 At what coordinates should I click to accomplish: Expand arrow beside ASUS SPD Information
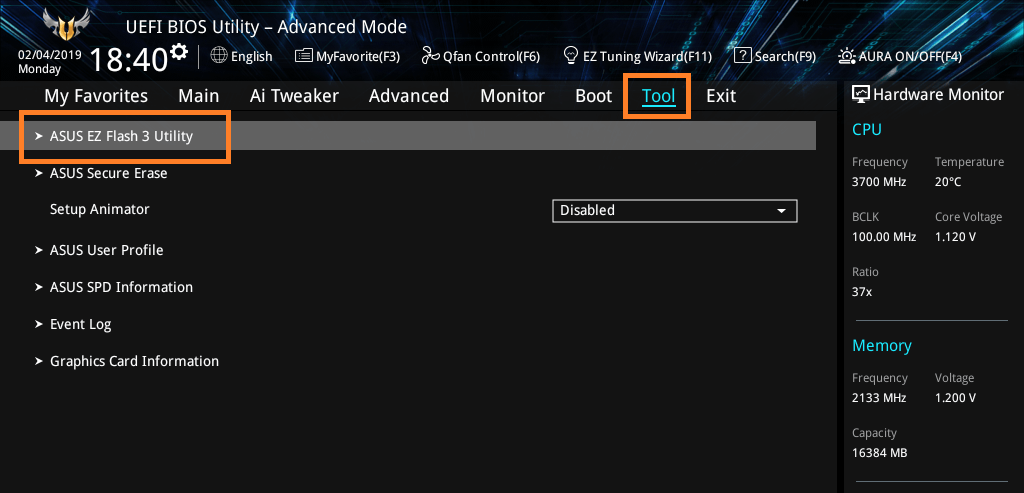[39, 287]
